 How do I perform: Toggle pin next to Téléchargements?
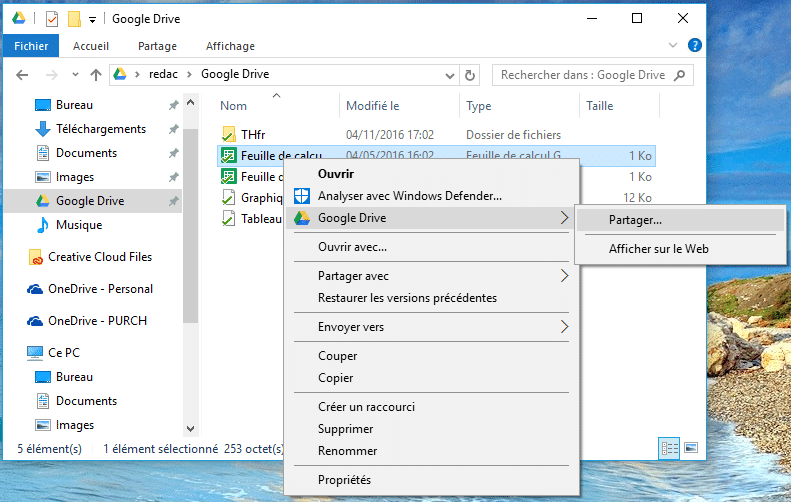[174, 129]
